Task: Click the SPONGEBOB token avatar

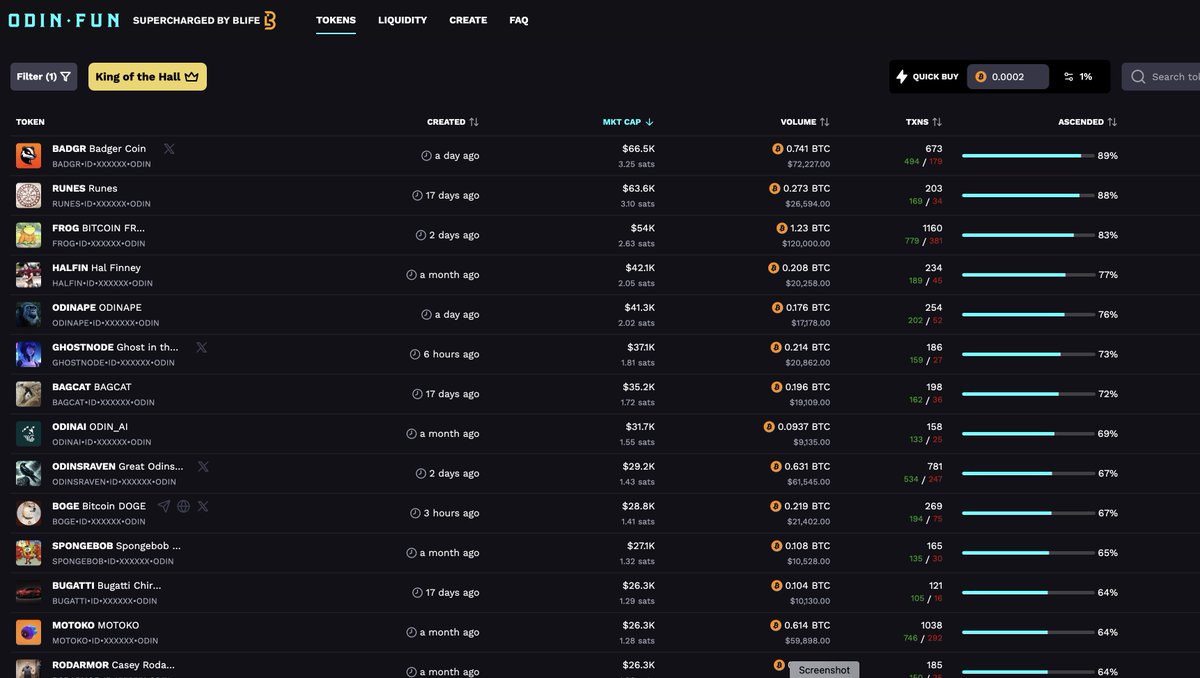Action: [28, 553]
